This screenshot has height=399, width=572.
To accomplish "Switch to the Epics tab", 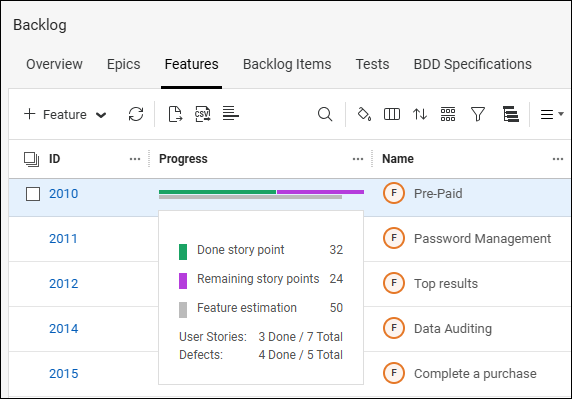I will [x=123, y=64].
